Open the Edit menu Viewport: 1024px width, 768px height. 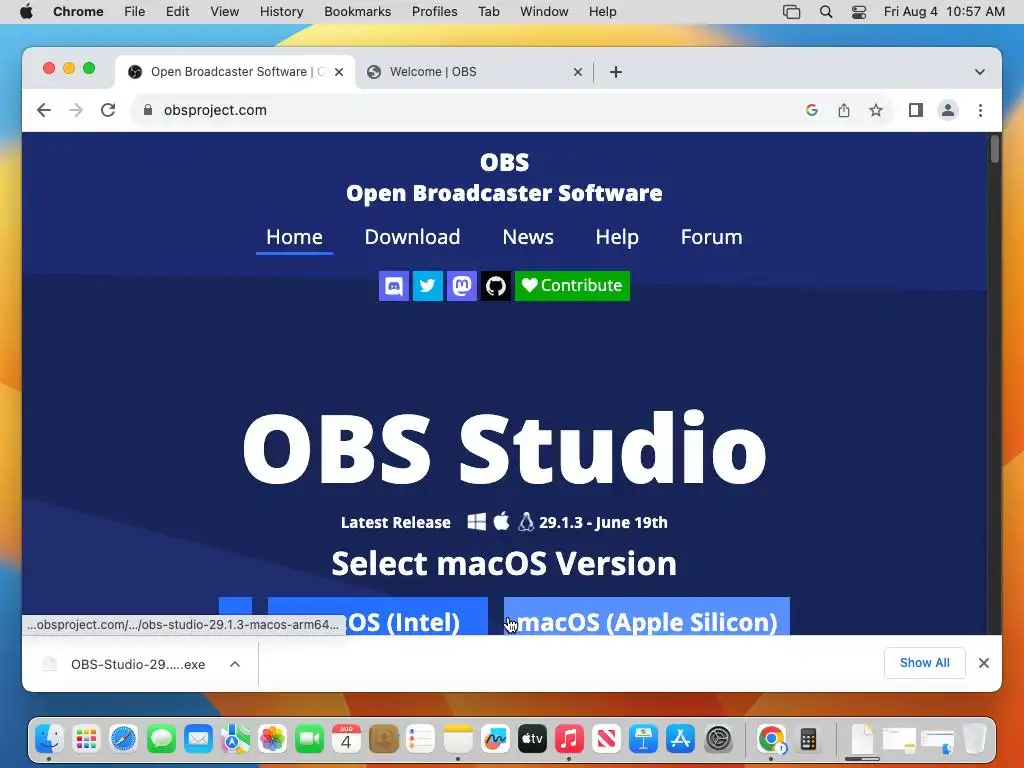pyautogui.click(x=177, y=12)
